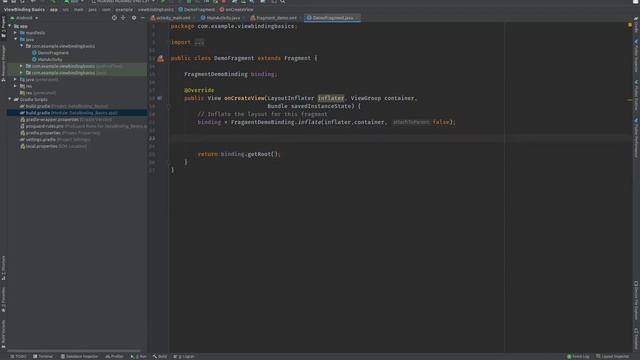640x360 pixels.
Task: Collapse the app module node
Action: [x=10, y=26]
